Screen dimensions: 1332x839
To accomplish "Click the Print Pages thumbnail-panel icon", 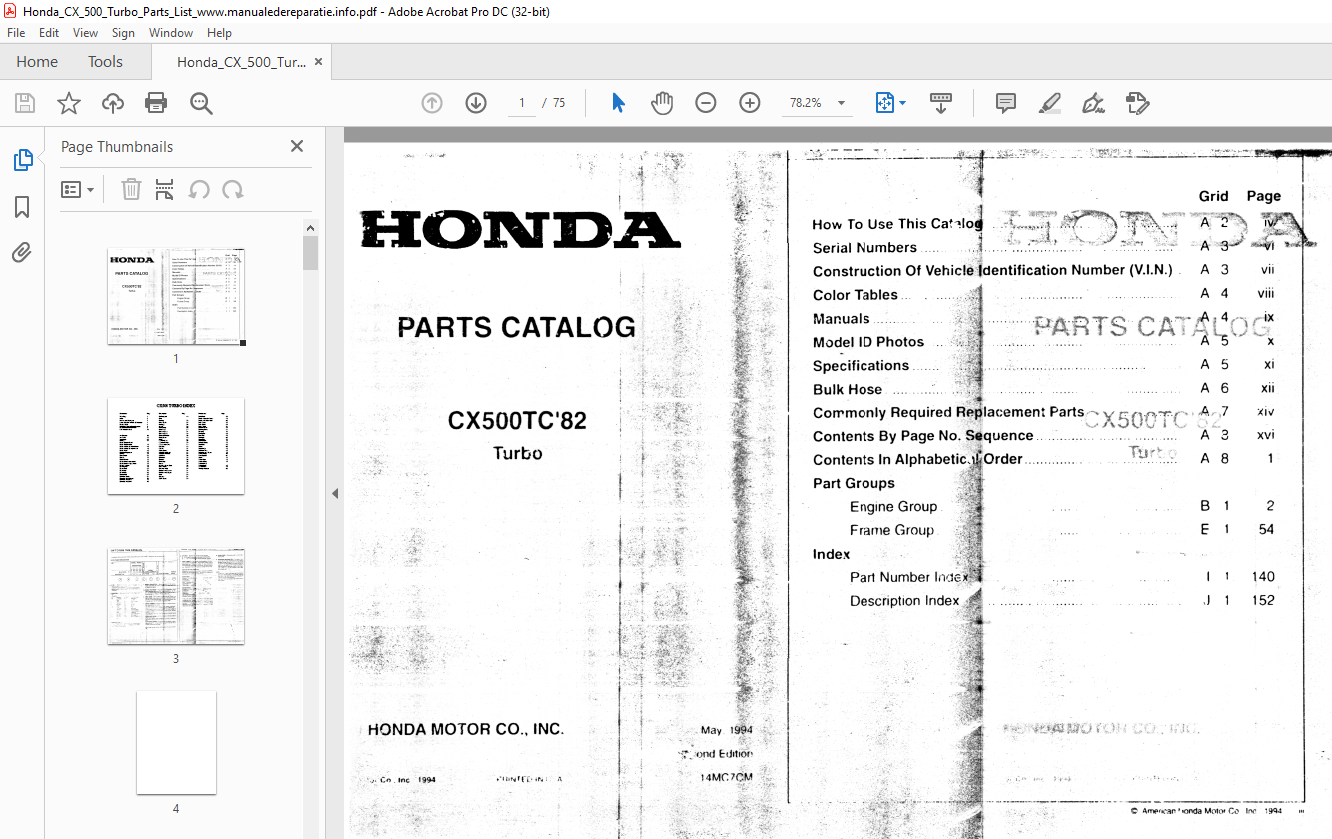I will click(x=165, y=189).
